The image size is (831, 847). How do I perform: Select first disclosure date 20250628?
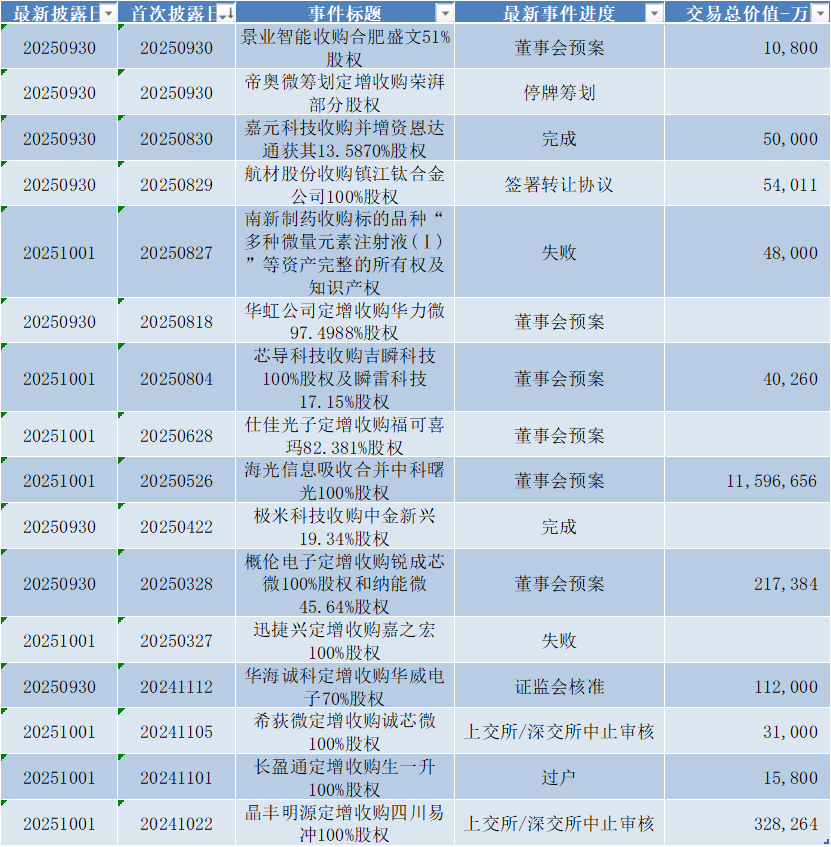click(176, 435)
